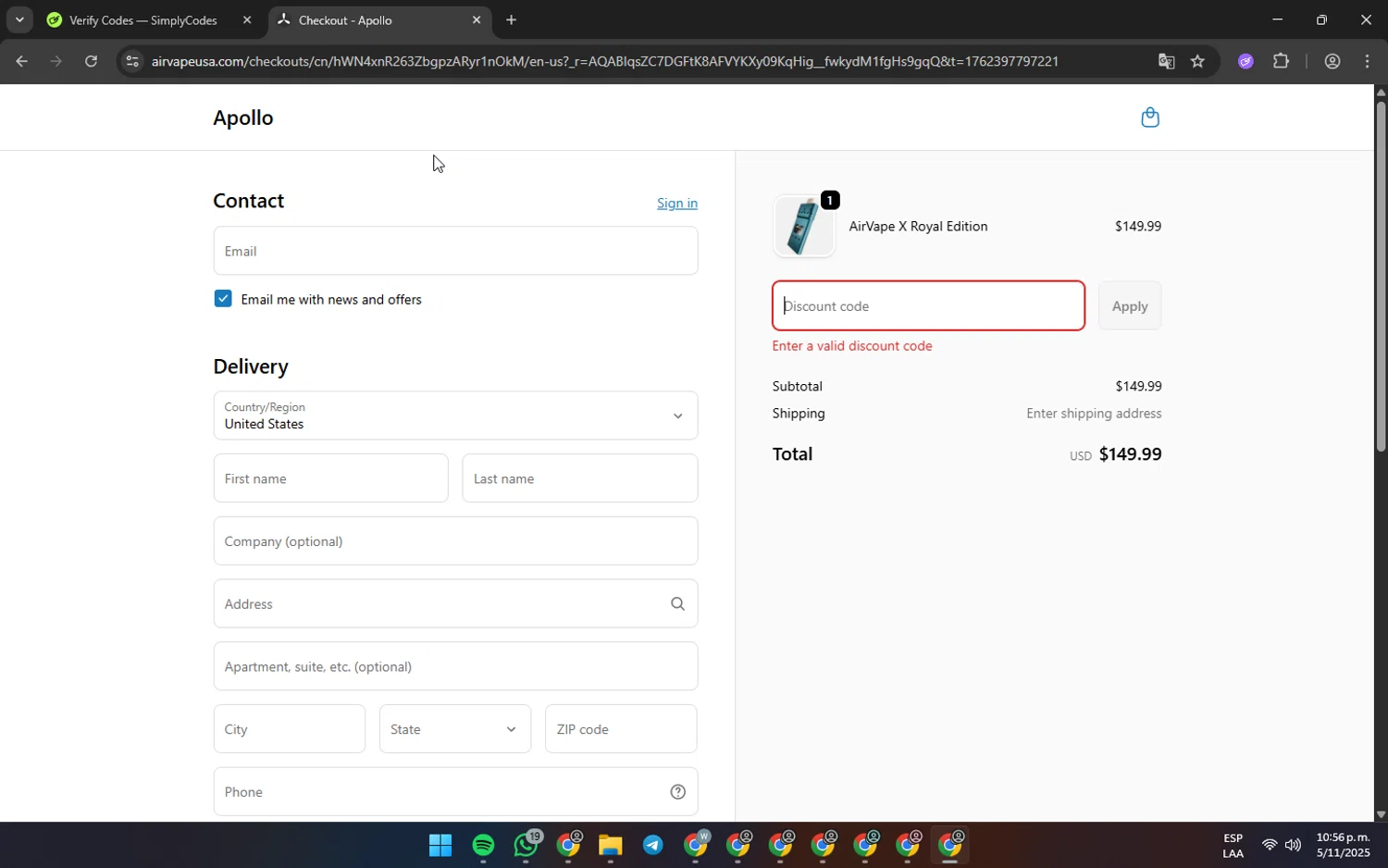Click the address search magnifier icon
This screenshot has width=1388, height=868.
677,604
